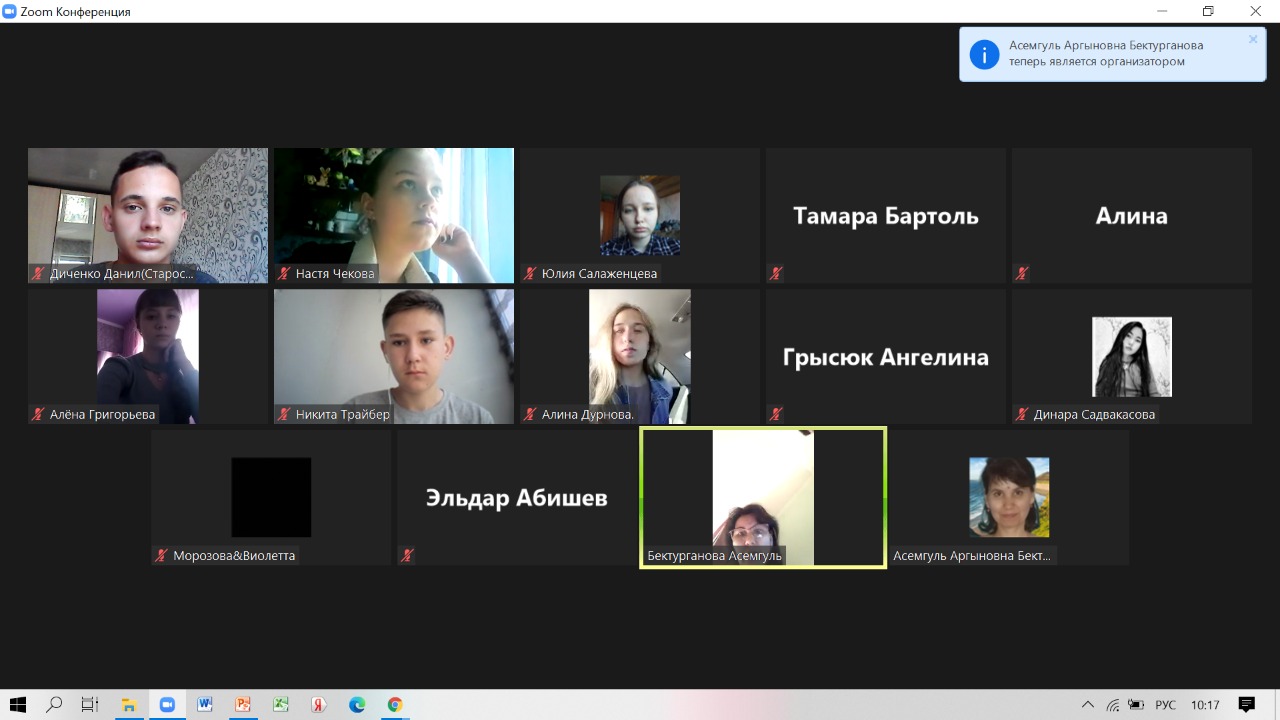
Task: Click the Диченко Данил(Старос... name label
Action: [x=122, y=273]
